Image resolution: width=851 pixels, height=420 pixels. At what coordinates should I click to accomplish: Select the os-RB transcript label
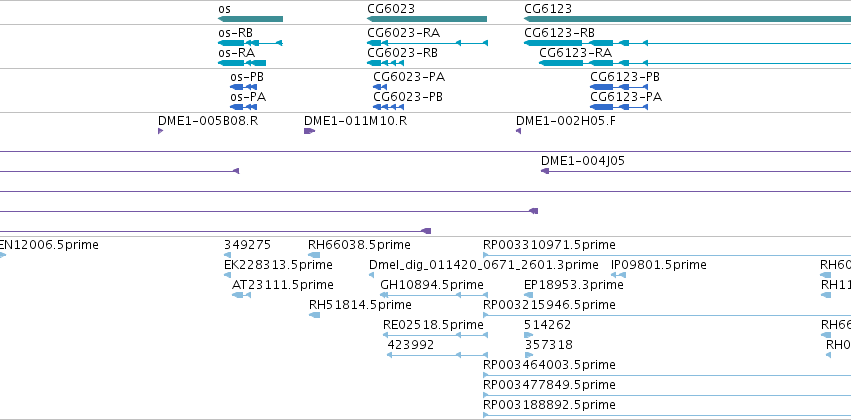click(x=236, y=33)
